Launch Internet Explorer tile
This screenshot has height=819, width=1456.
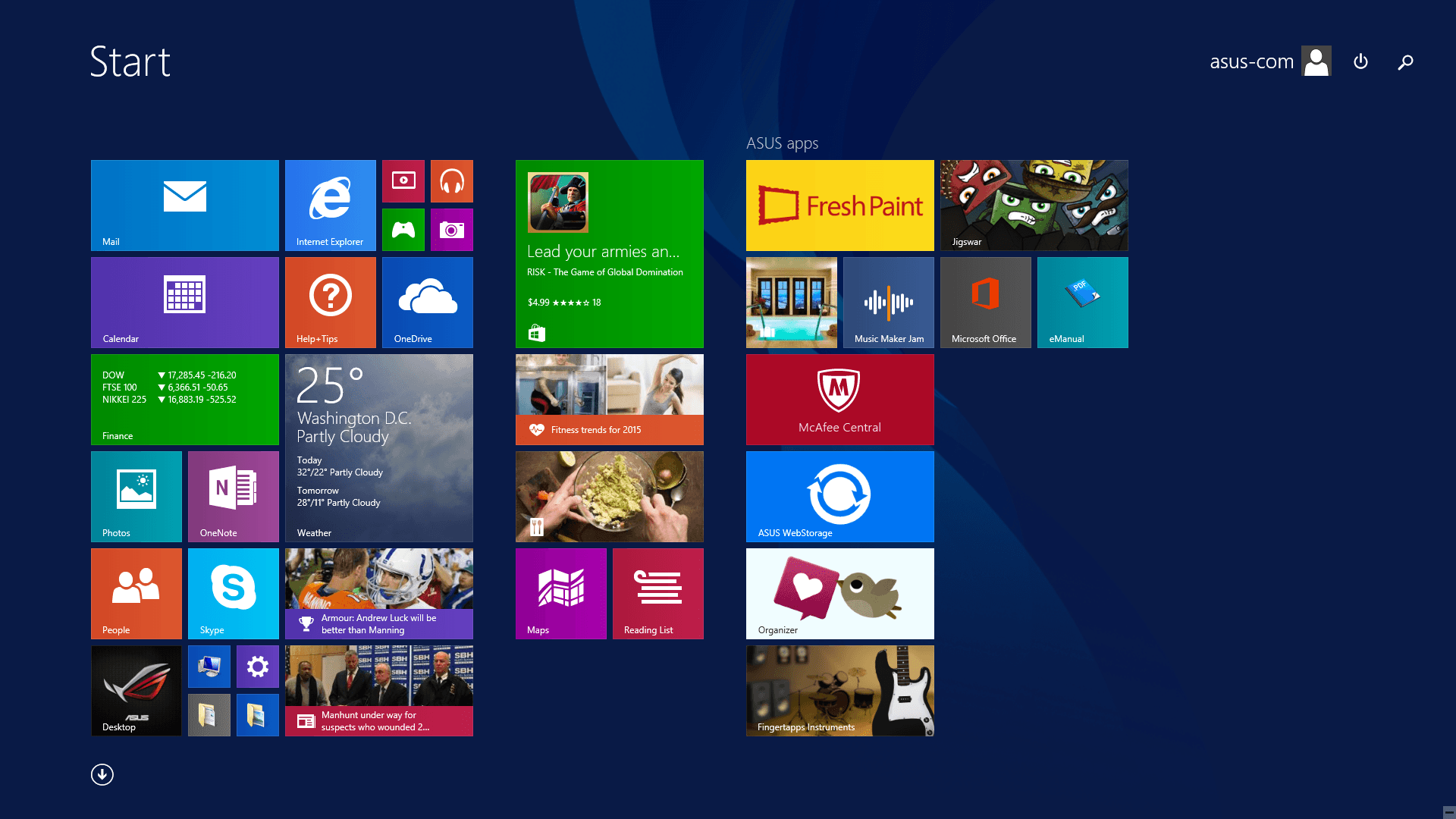pyautogui.click(x=330, y=205)
